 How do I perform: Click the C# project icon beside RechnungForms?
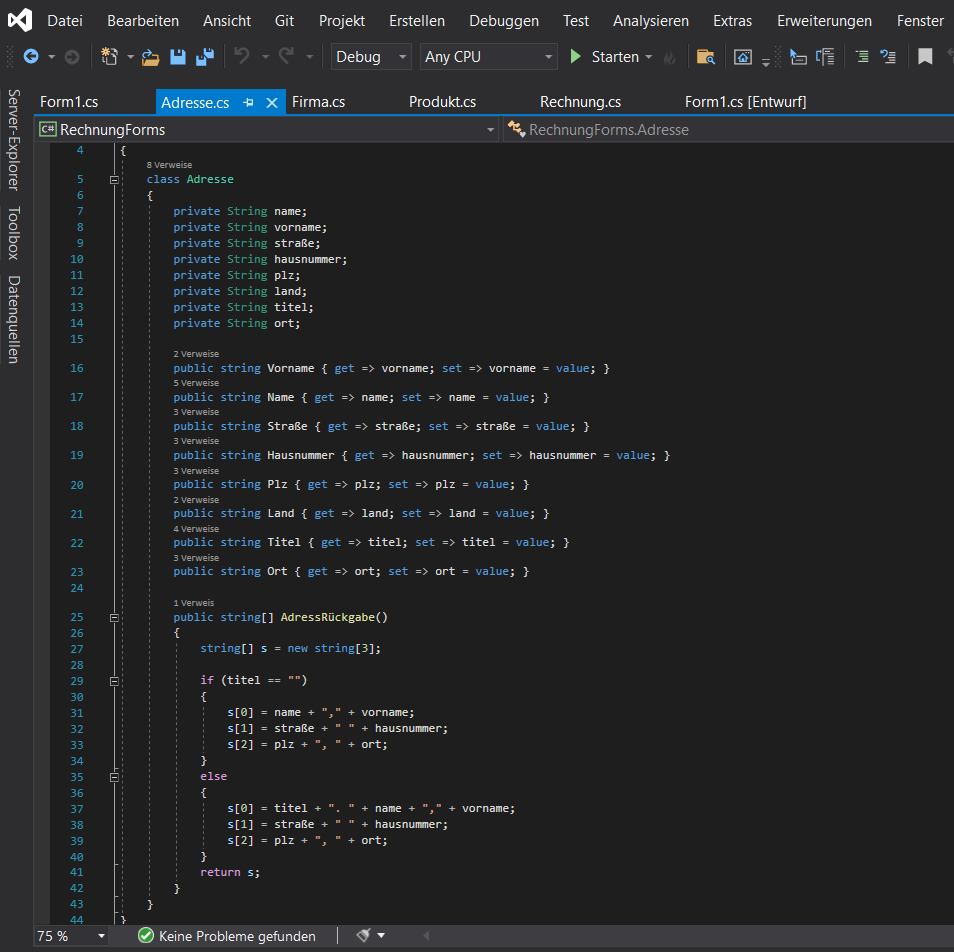[47, 130]
